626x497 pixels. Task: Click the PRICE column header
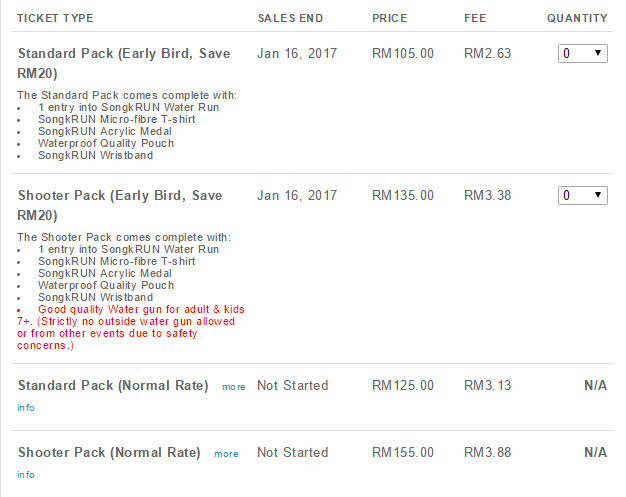[390, 18]
